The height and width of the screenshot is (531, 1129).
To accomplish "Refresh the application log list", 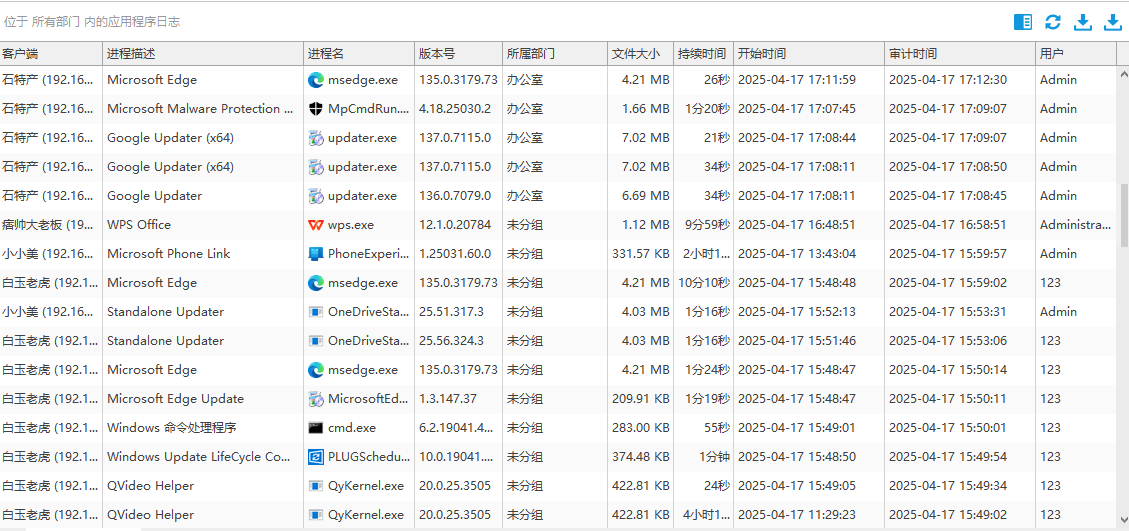I will click(x=1053, y=22).
